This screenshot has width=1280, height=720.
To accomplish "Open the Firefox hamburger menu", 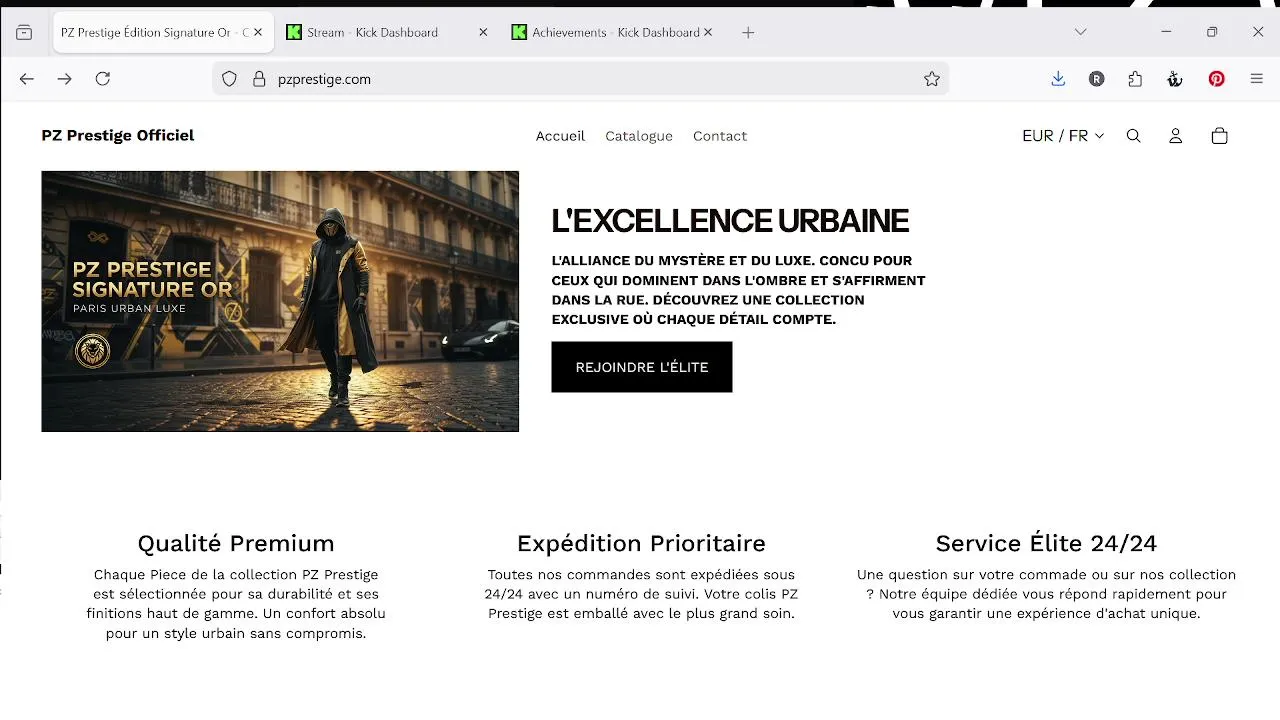I will pos(1257,79).
